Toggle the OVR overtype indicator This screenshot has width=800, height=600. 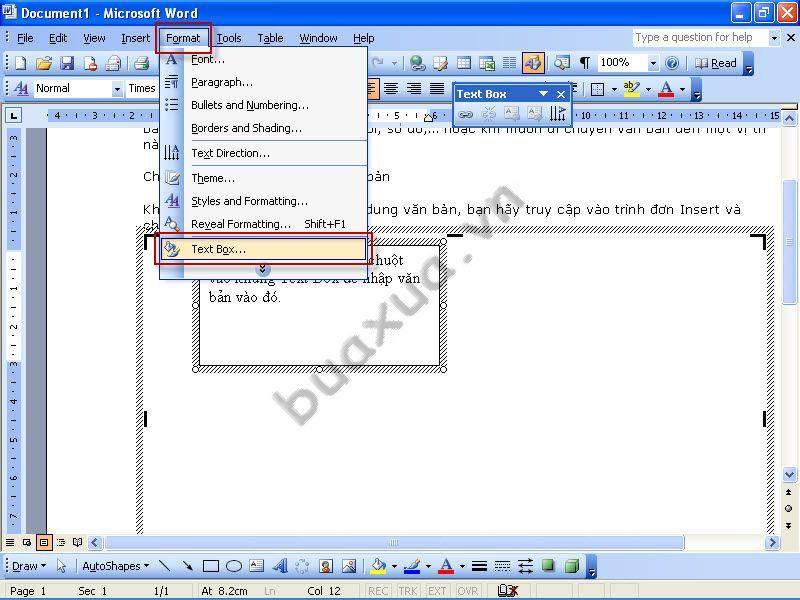click(467, 591)
